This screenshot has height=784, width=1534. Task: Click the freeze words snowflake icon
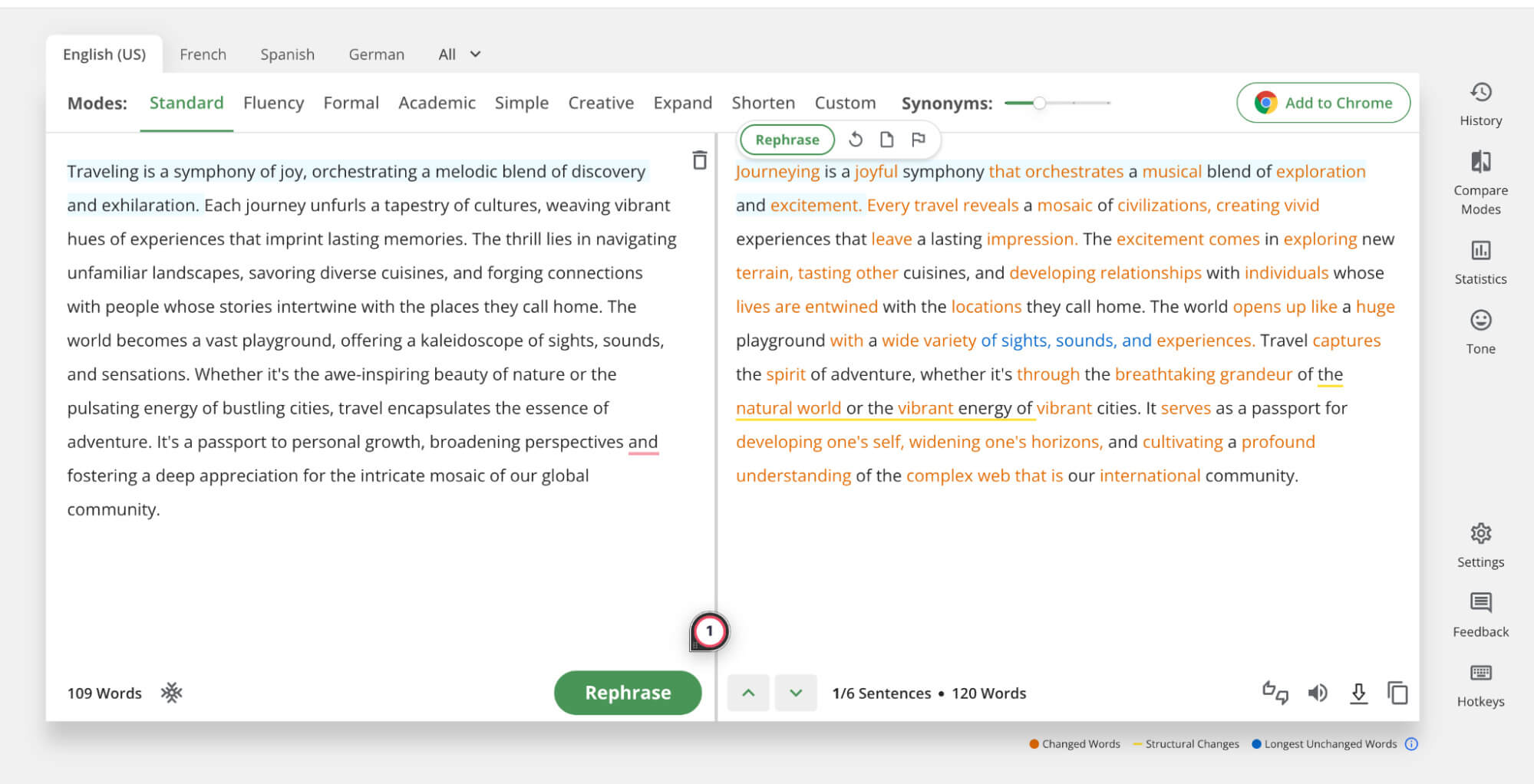click(x=171, y=693)
